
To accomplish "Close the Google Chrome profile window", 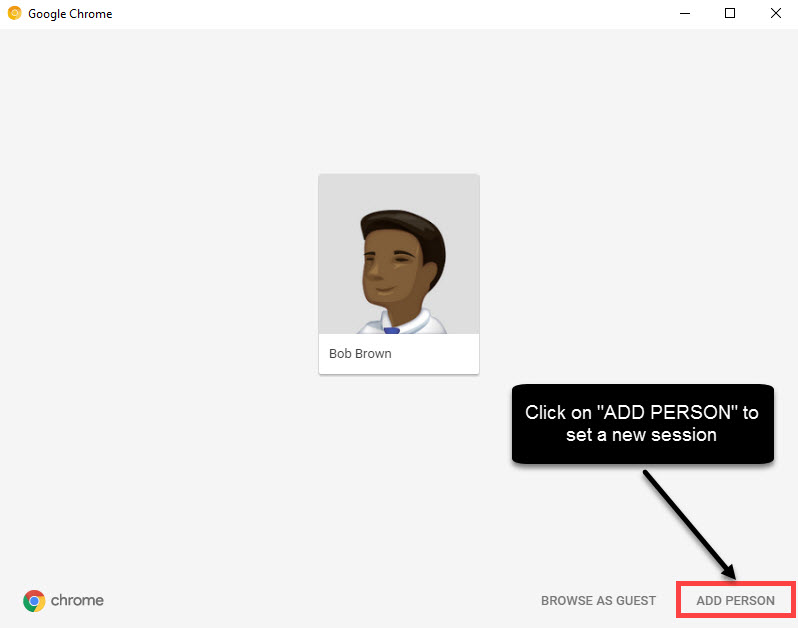I will [x=776, y=13].
